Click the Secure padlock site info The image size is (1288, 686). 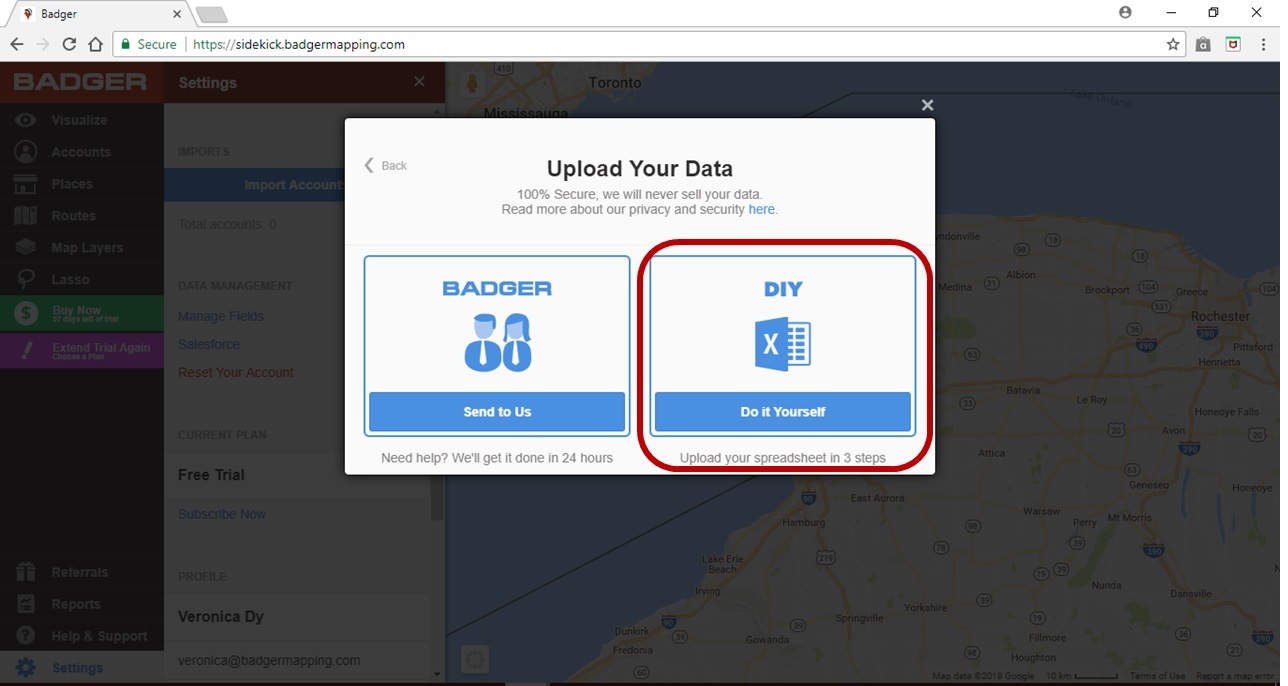[x=148, y=44]
